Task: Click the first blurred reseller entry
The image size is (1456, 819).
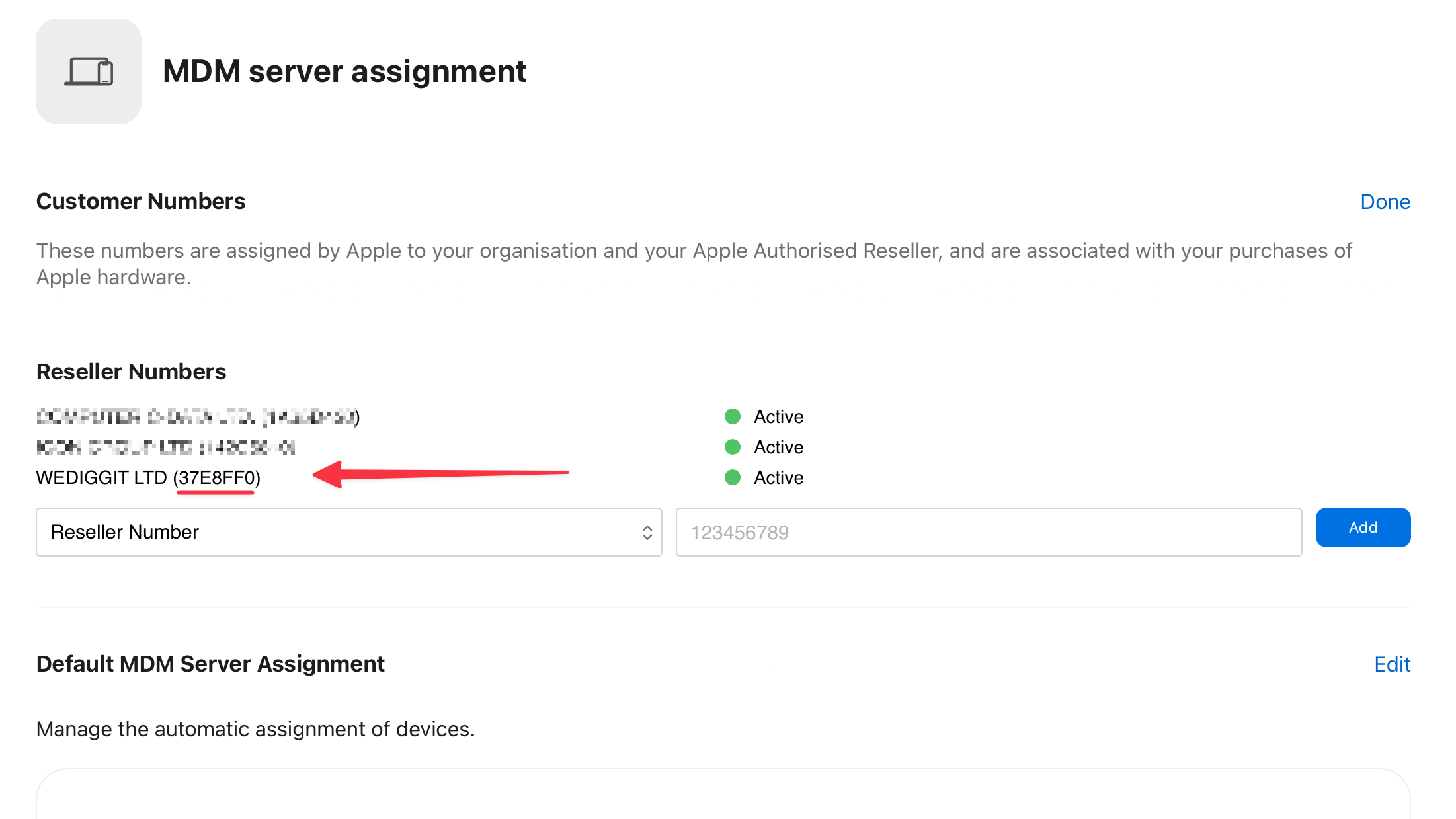Action: tap(197, 417)
